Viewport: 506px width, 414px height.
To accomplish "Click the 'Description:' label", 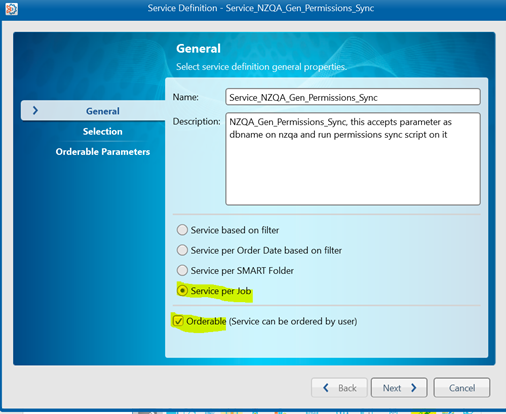I will pos(196,122).
